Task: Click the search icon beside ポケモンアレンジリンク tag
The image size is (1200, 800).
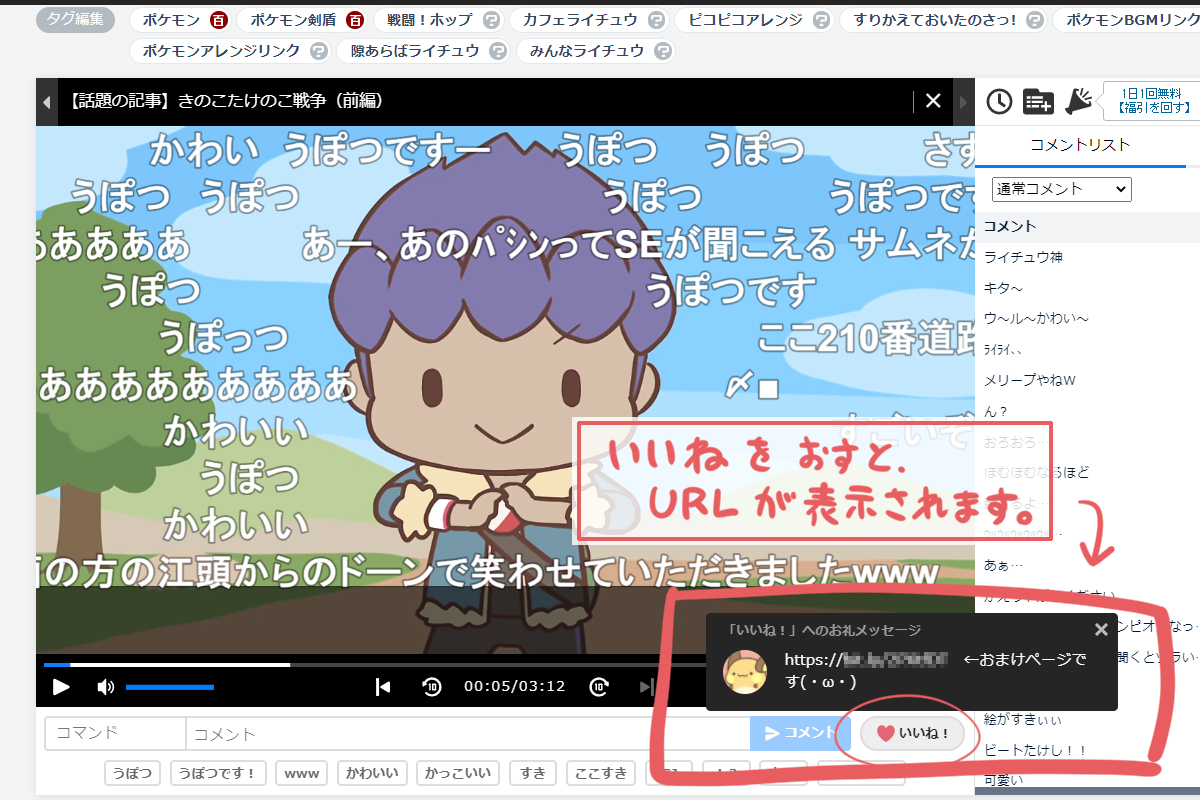Action: point(318,51)
